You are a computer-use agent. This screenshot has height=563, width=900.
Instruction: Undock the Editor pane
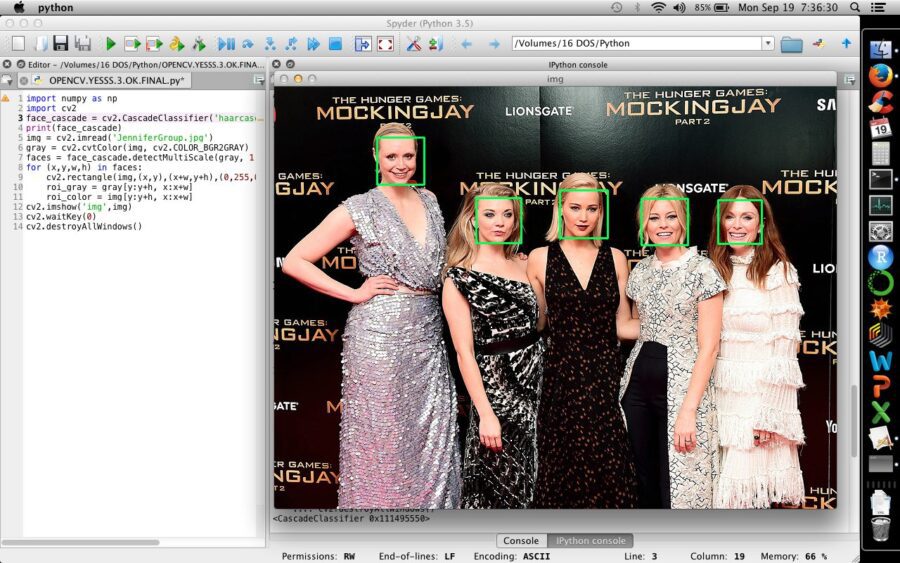21,64
